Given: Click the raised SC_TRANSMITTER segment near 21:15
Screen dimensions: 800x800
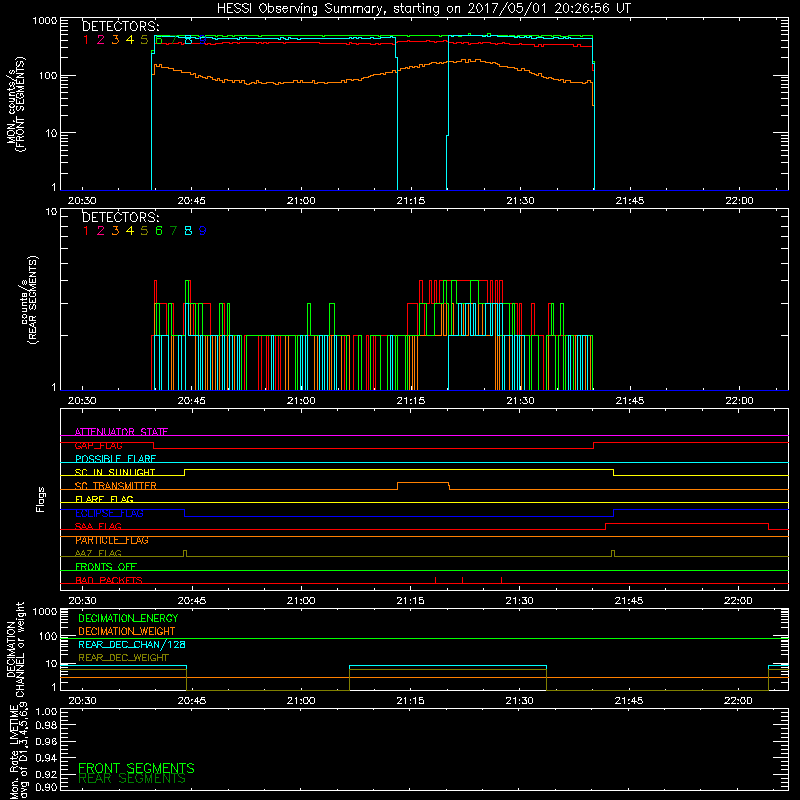Looking at the screenshot, I should 423,483.
